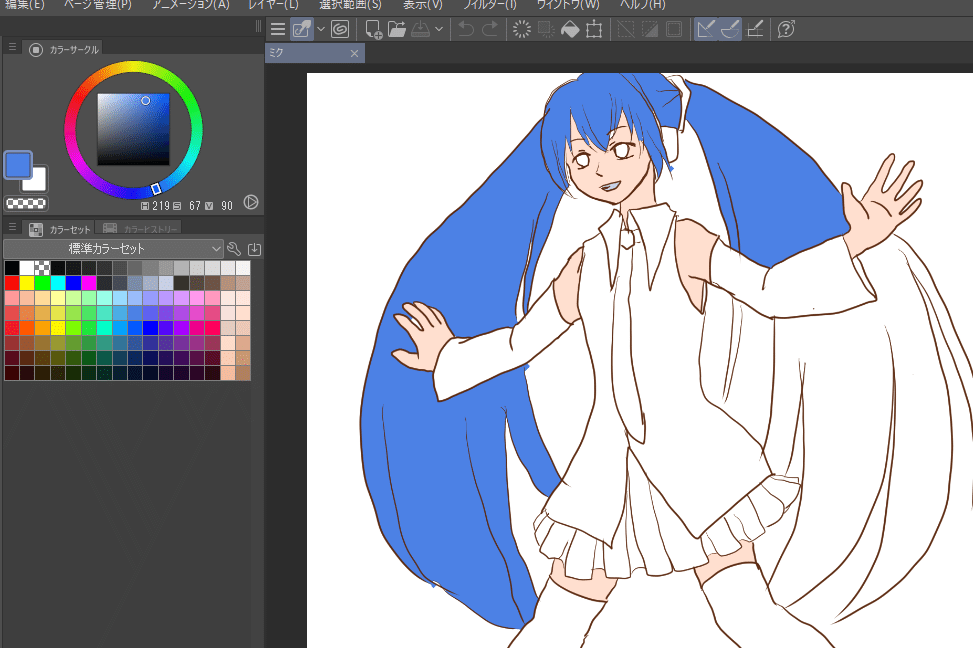Click the CLIP STUDIO spiral logo icon
The image size is (973, 648).
(x=340, y=29)
